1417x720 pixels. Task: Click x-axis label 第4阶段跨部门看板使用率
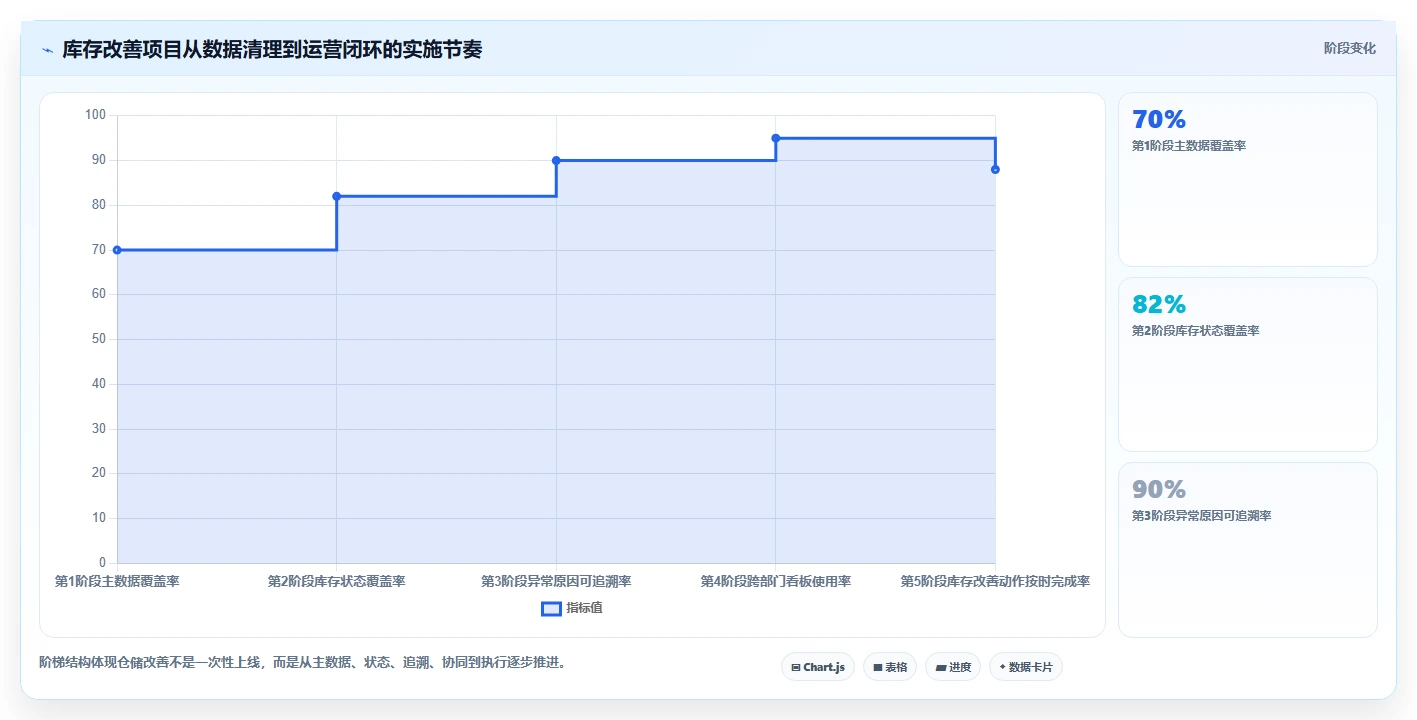775,581
